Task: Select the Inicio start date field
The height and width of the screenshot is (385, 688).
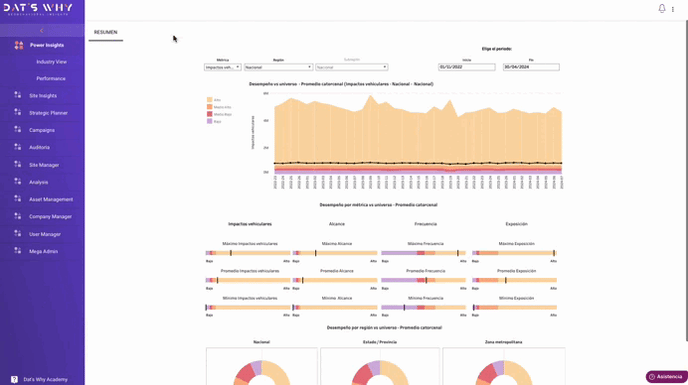Action: click(466, 67)
